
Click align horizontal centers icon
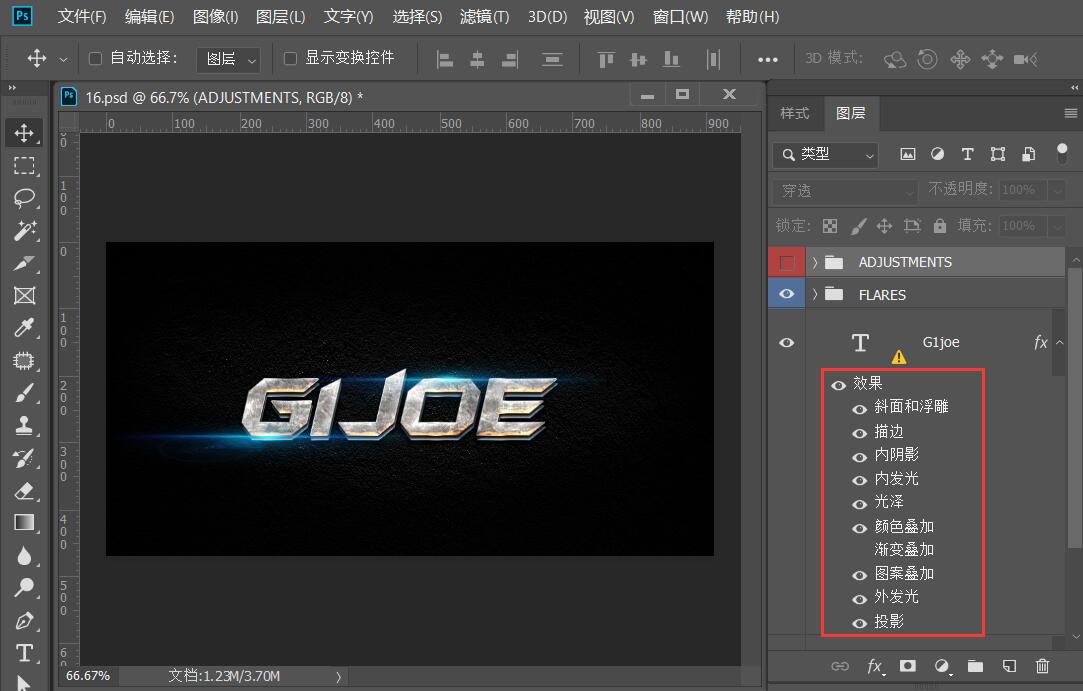477,59
